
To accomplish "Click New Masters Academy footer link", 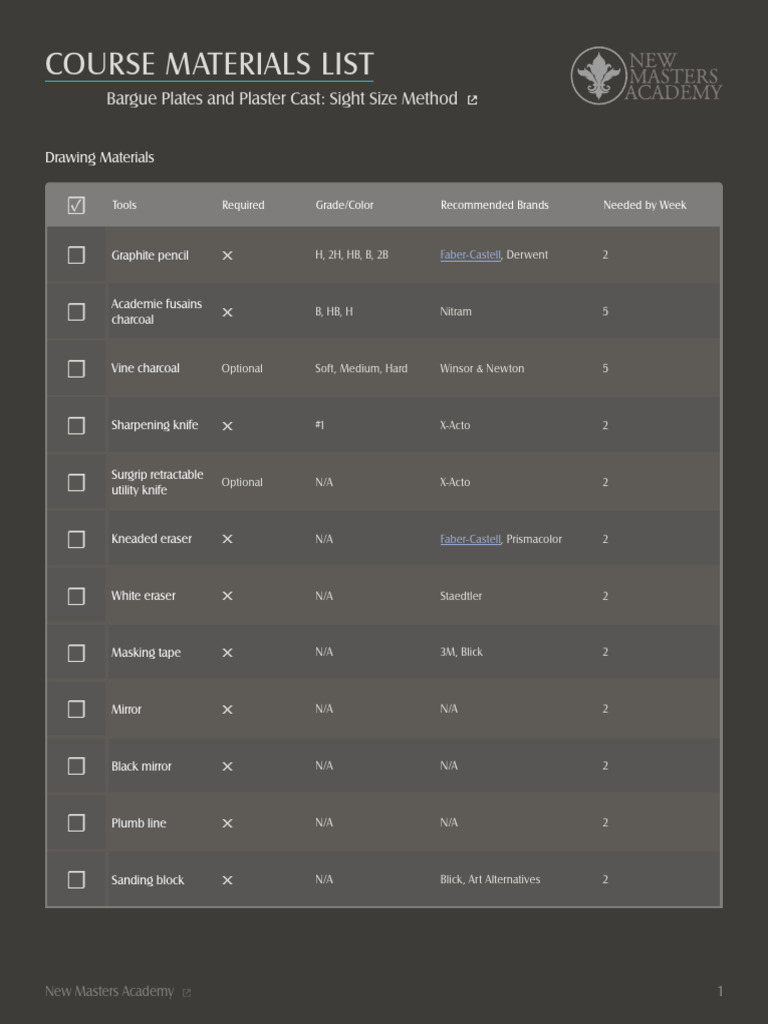I will tap(109, 991).
